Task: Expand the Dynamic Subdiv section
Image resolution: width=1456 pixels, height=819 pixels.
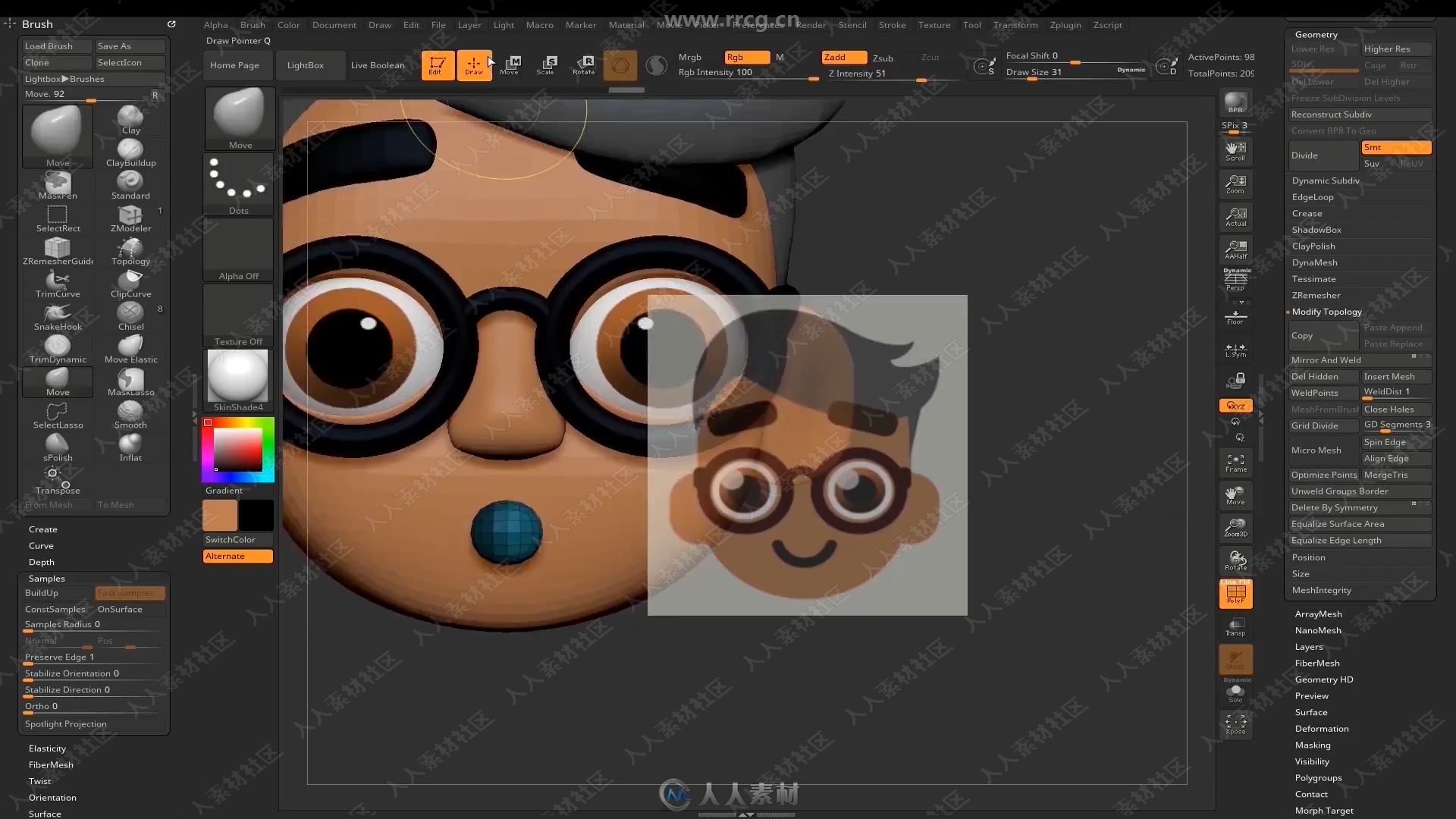Action: 1326,180
